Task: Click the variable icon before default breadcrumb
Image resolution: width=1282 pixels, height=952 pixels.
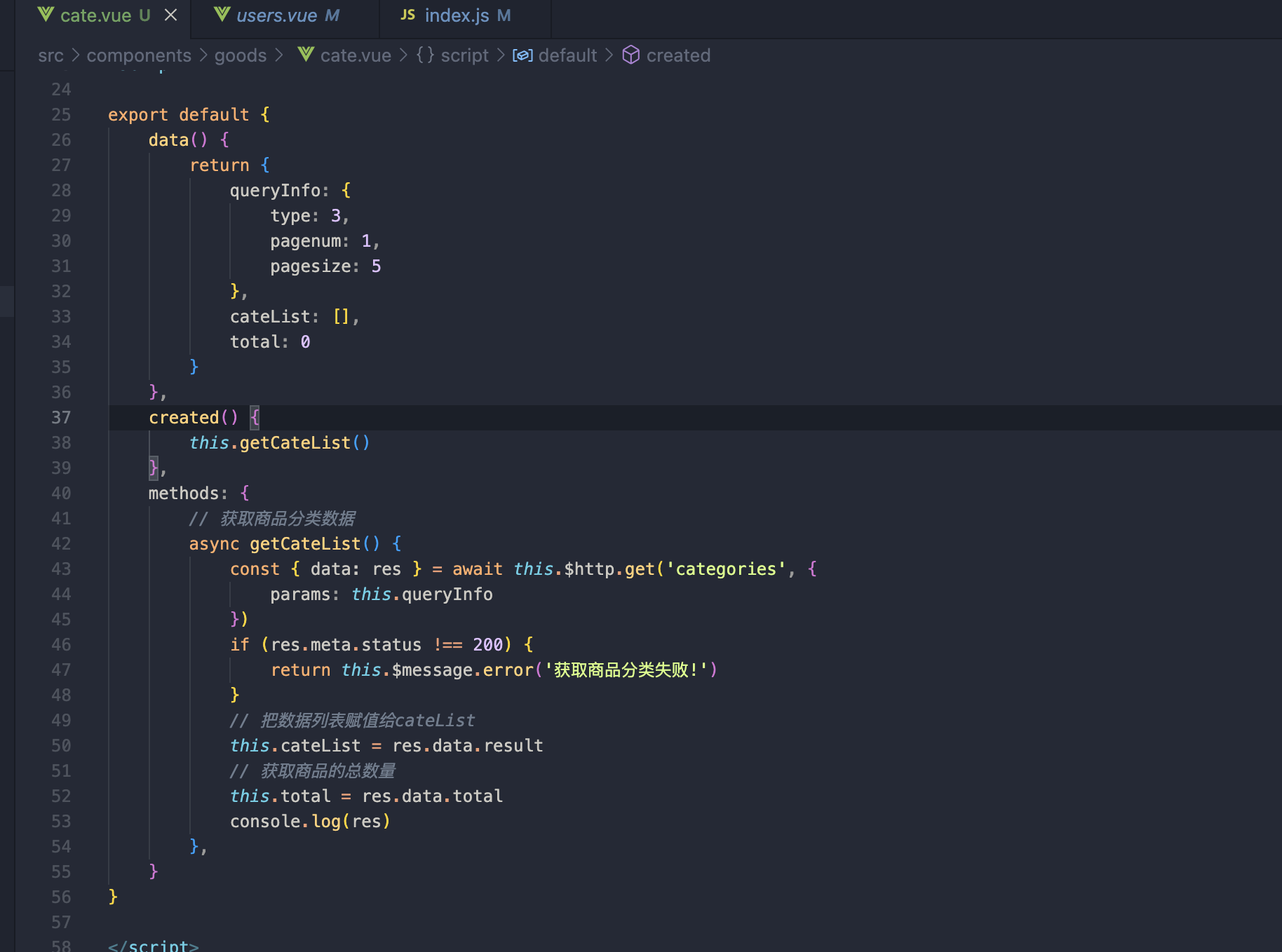Action: click(522, 55)
